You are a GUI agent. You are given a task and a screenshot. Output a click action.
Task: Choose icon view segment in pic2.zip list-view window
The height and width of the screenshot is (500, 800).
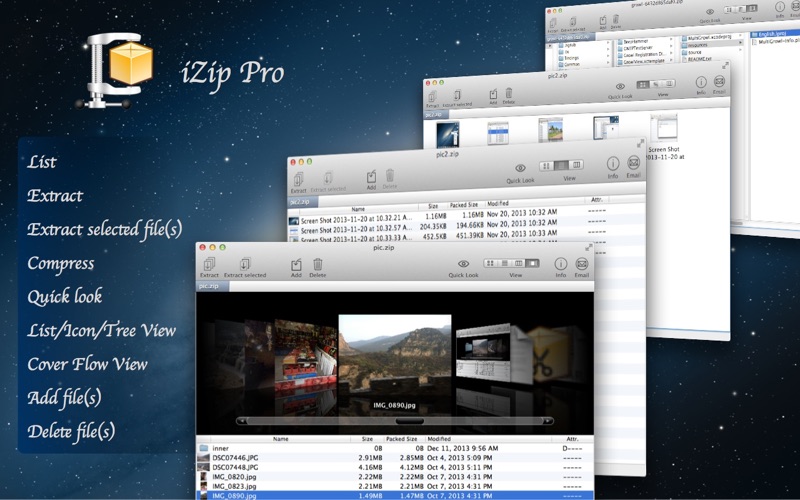pyautogui.click(x=546, y=166)
